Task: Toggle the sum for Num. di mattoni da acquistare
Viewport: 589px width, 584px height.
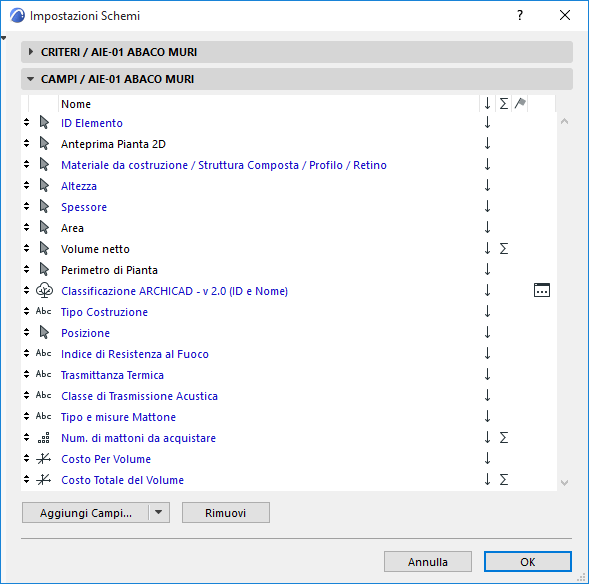Action: coord(504,438)
